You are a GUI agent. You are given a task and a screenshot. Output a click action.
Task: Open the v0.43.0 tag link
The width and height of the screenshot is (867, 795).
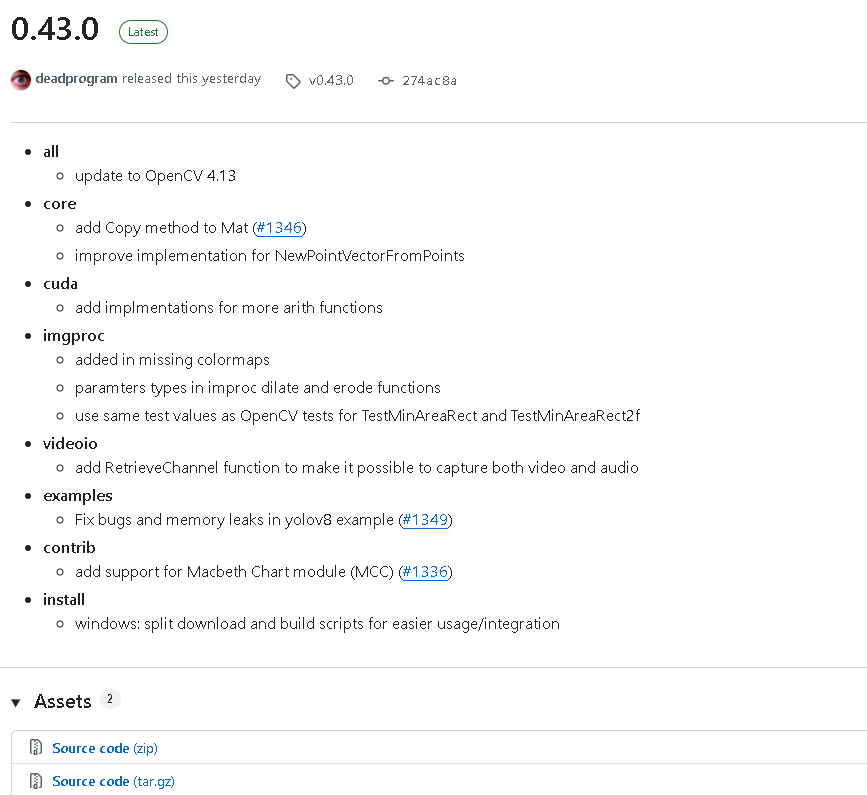tap(331, 80)
